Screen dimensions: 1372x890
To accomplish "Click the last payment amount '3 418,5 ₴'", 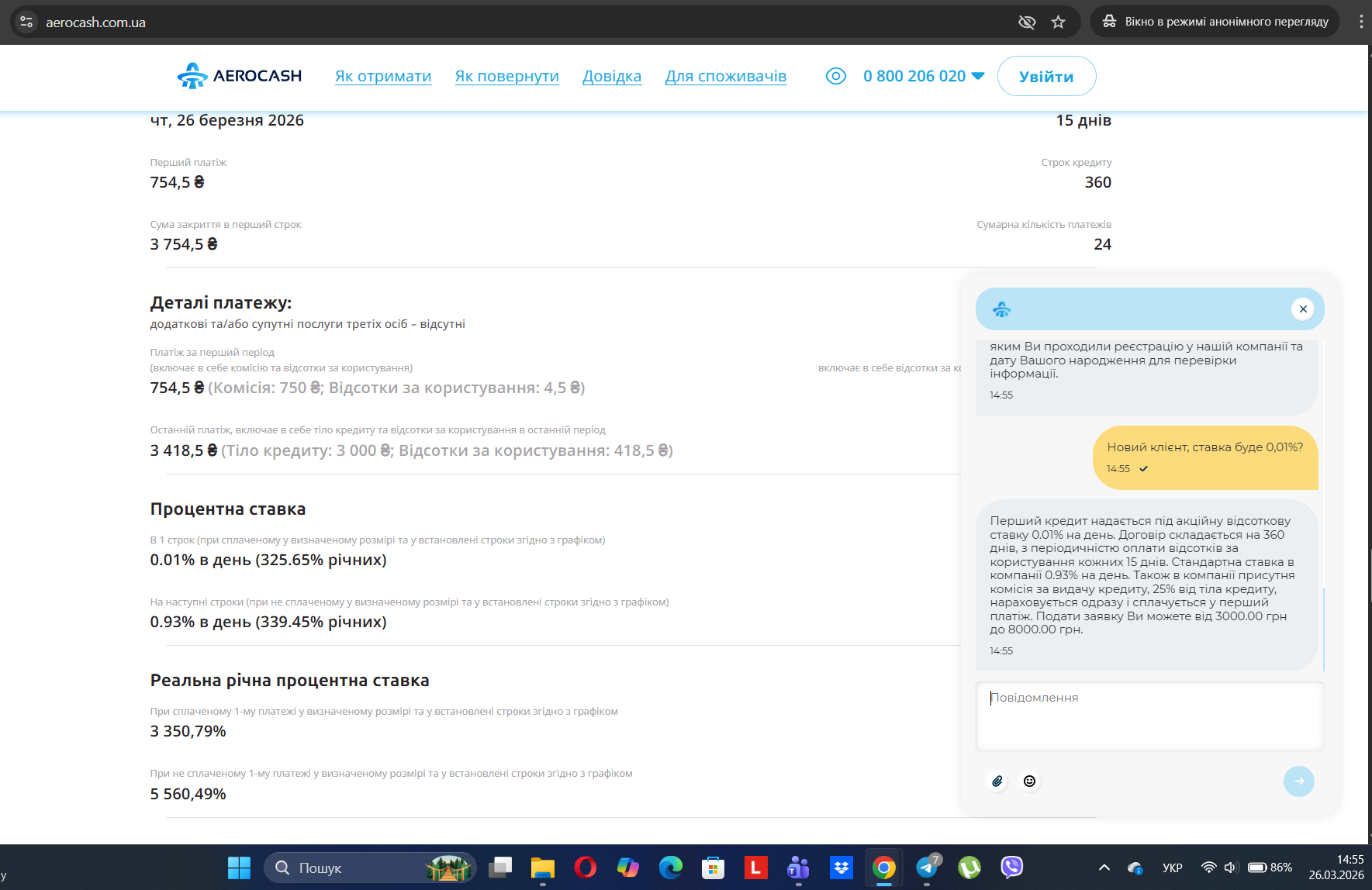I will pos(184,450).
